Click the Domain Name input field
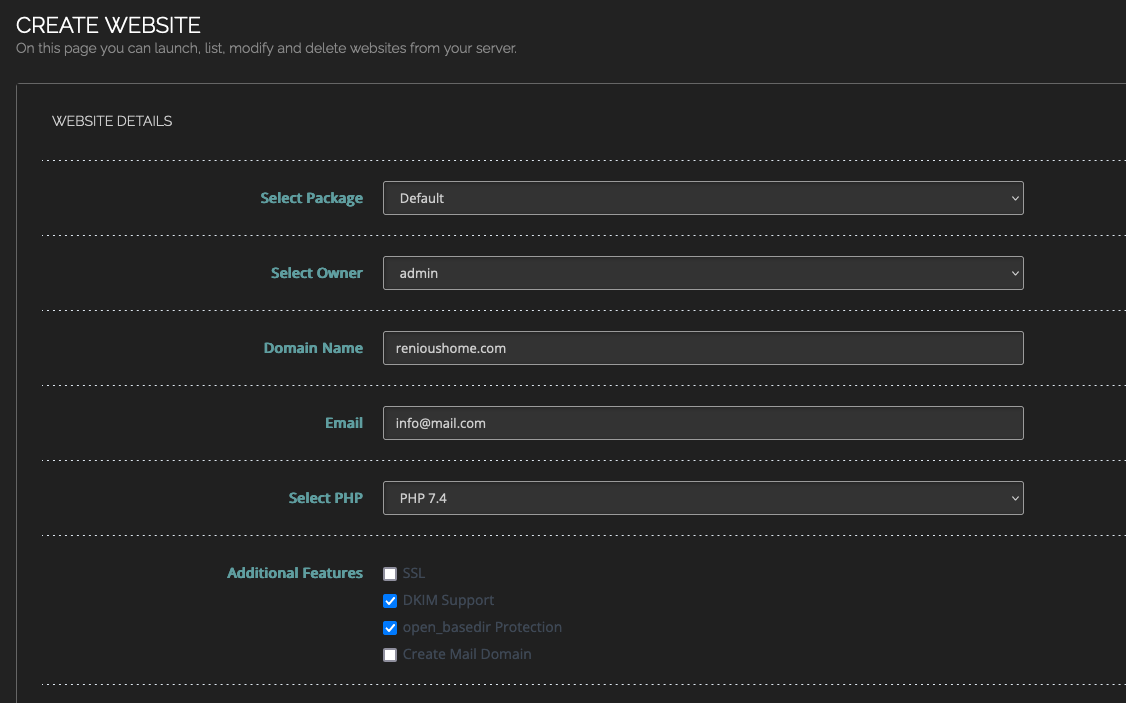 [703, 348]
